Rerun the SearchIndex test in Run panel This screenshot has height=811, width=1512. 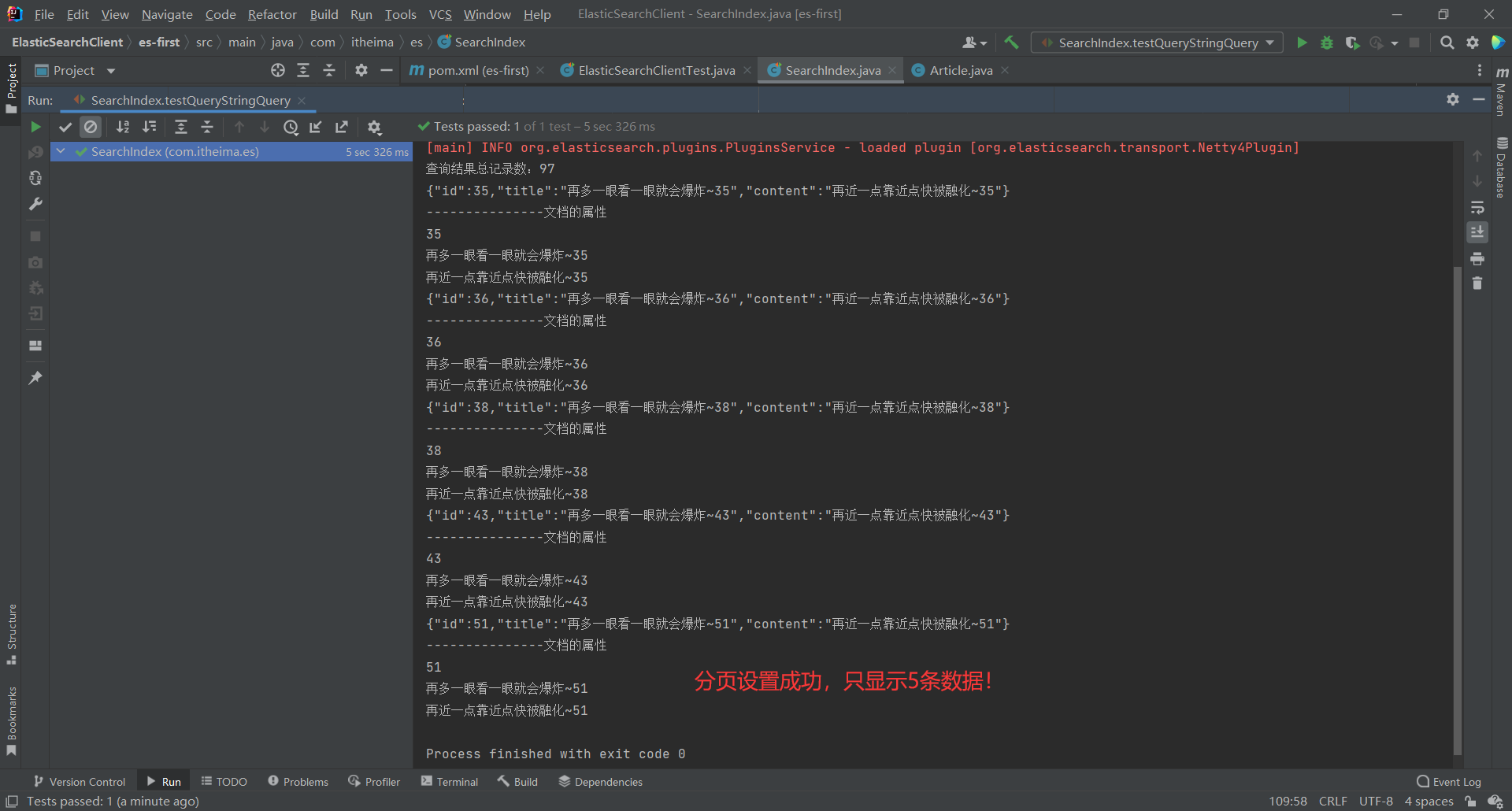[35, 127]
